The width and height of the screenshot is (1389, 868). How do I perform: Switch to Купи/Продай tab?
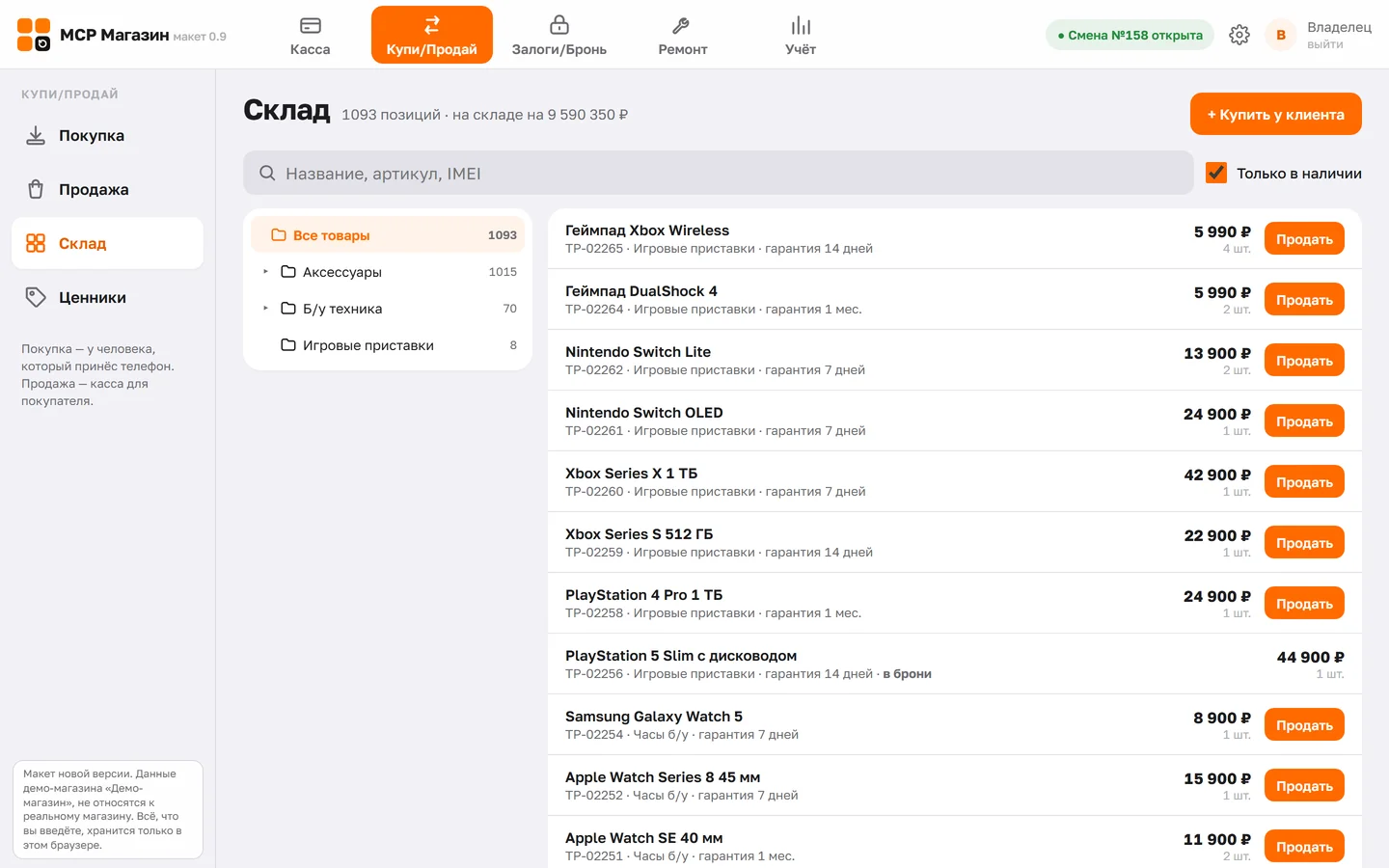432,35
